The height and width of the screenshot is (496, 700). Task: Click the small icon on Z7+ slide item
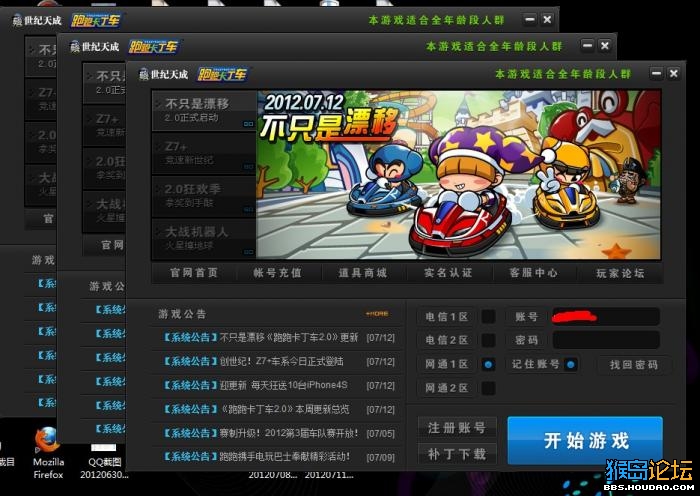coord(249,167)
